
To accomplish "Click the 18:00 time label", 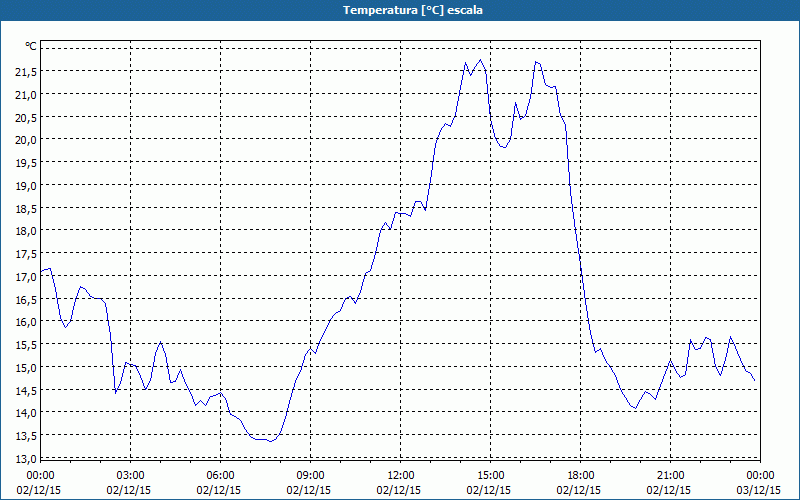I will 581,476.
